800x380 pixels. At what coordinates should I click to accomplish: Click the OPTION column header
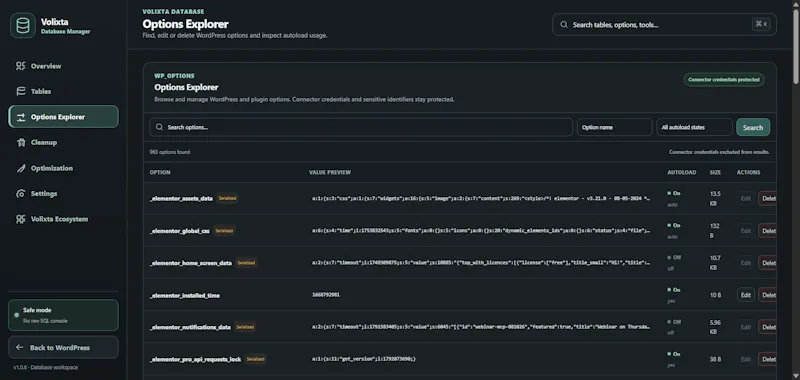point(160,172)
